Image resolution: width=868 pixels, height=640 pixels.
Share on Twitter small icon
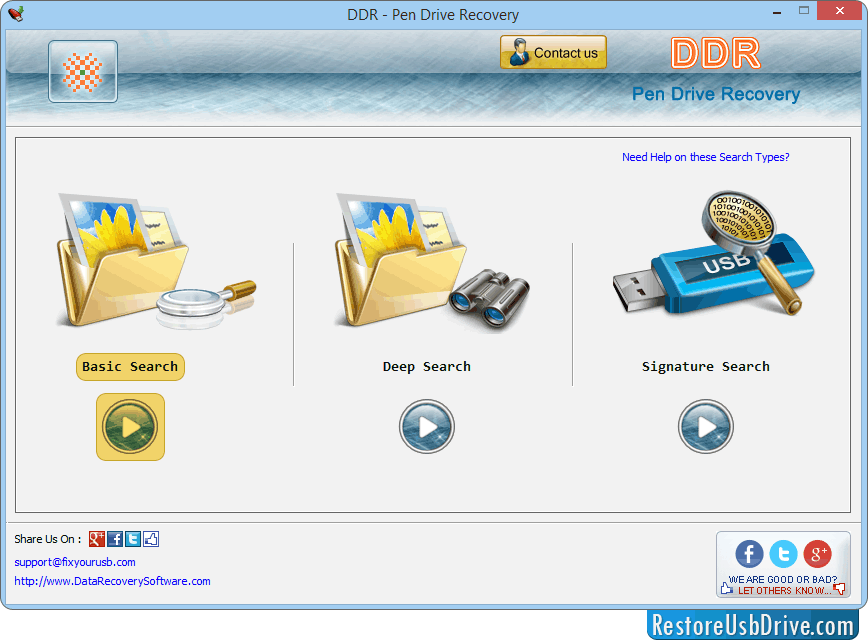tap(133, 539)
